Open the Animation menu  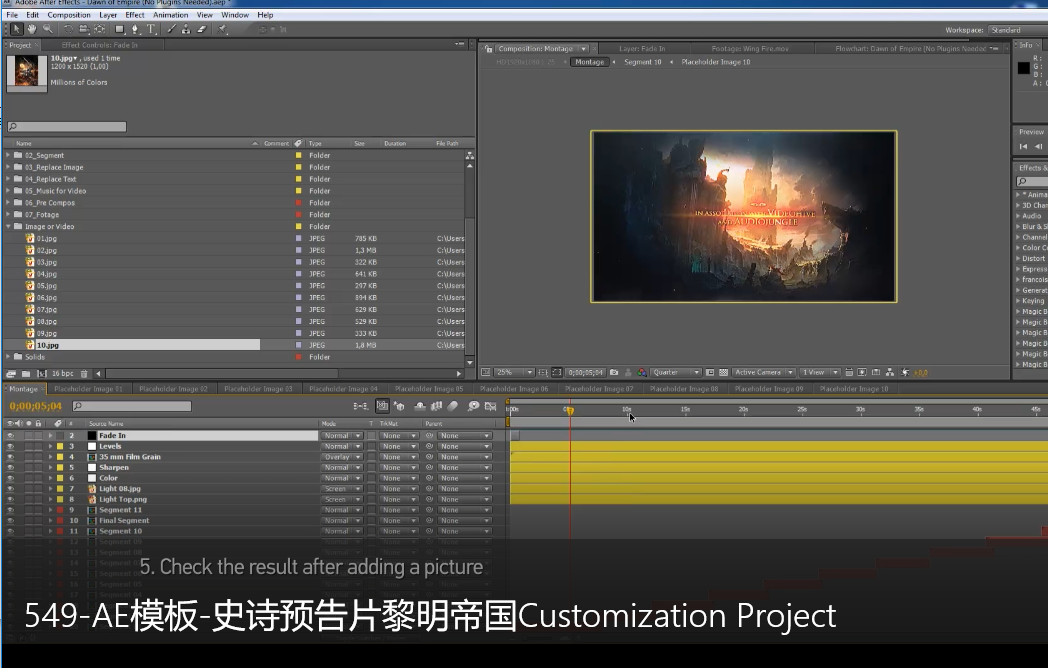point(170,15)
